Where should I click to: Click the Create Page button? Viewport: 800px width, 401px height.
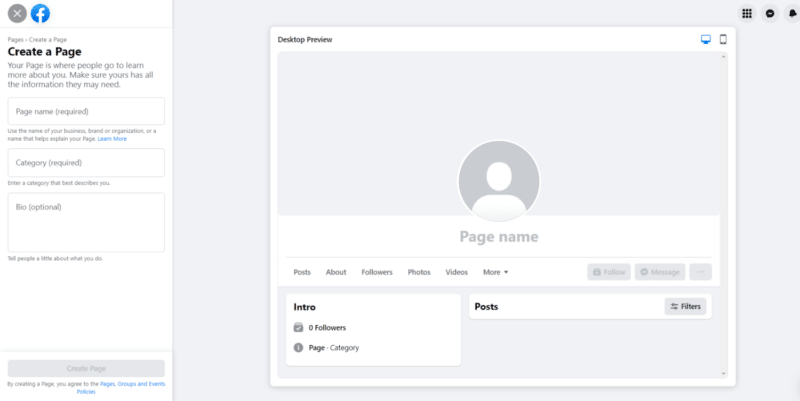click(x=86, y=368)
